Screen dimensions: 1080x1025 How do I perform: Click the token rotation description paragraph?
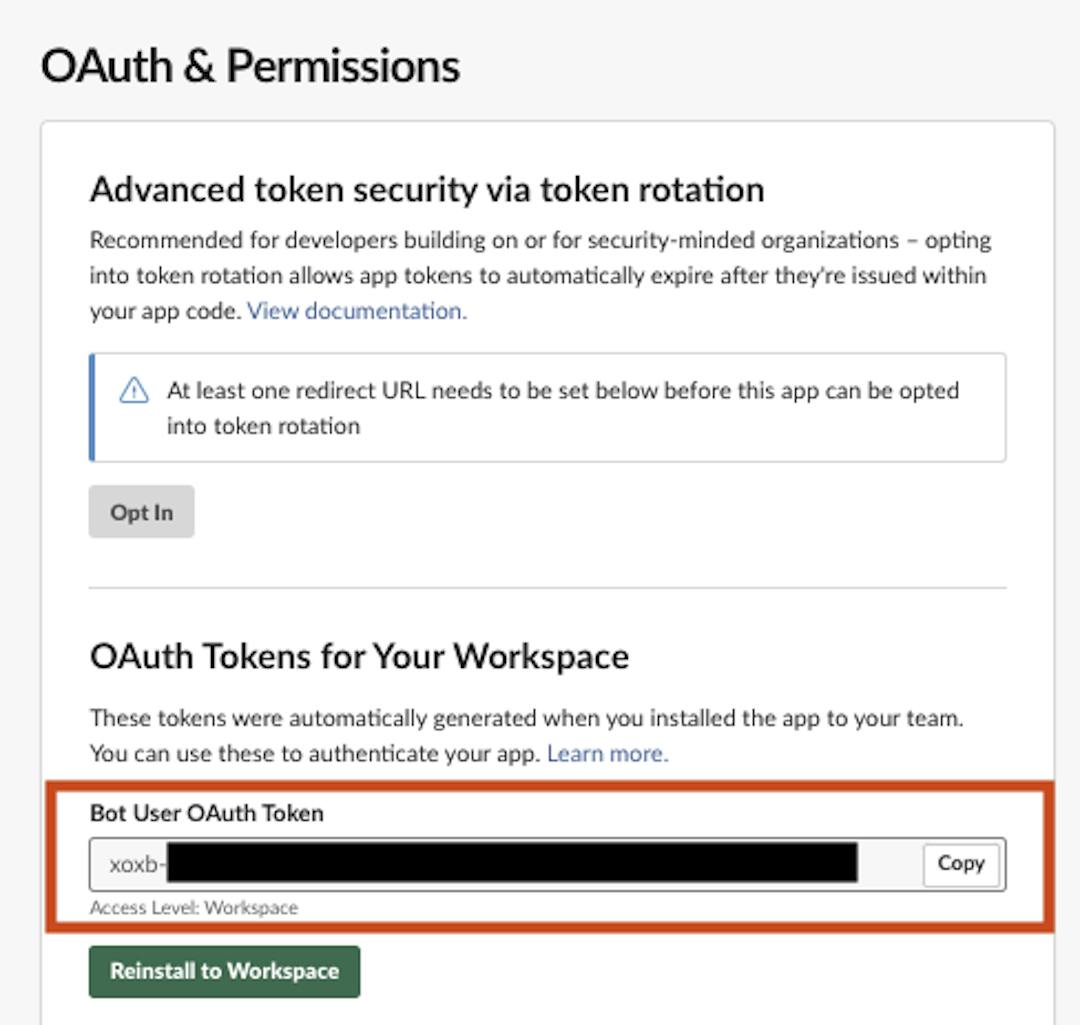[x=540, y=275]
